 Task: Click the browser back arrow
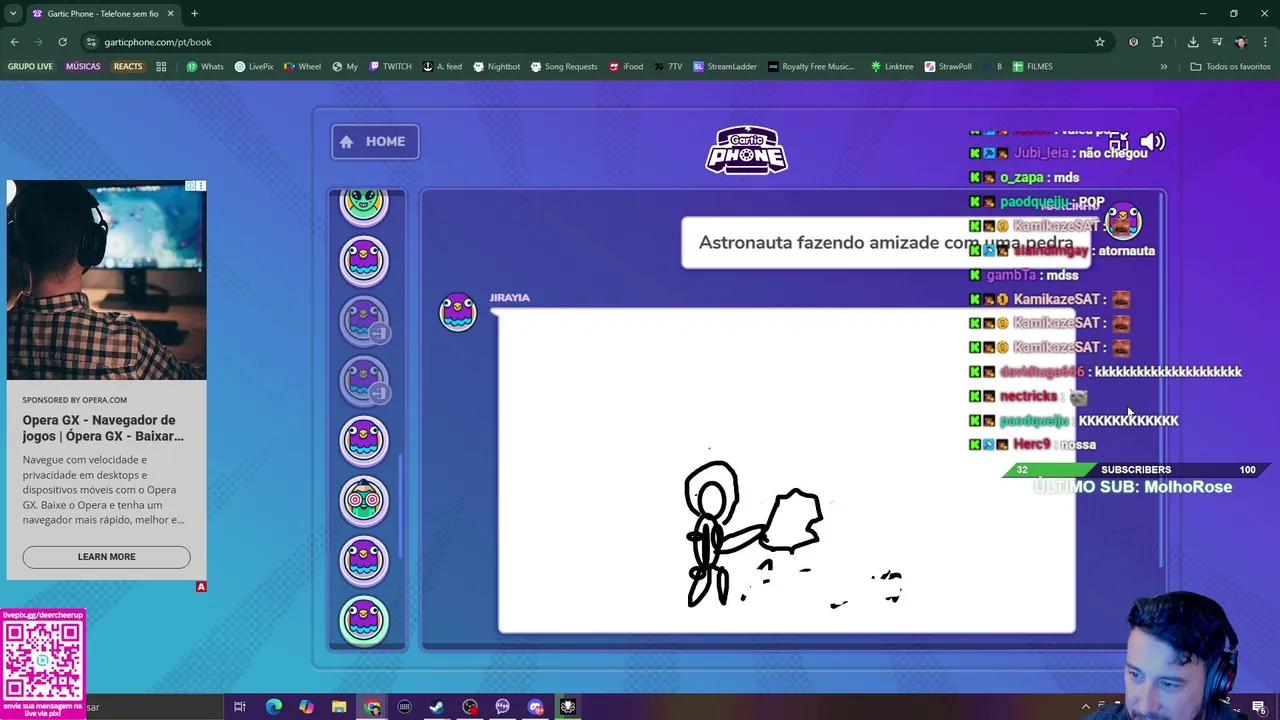pos(14,42)
